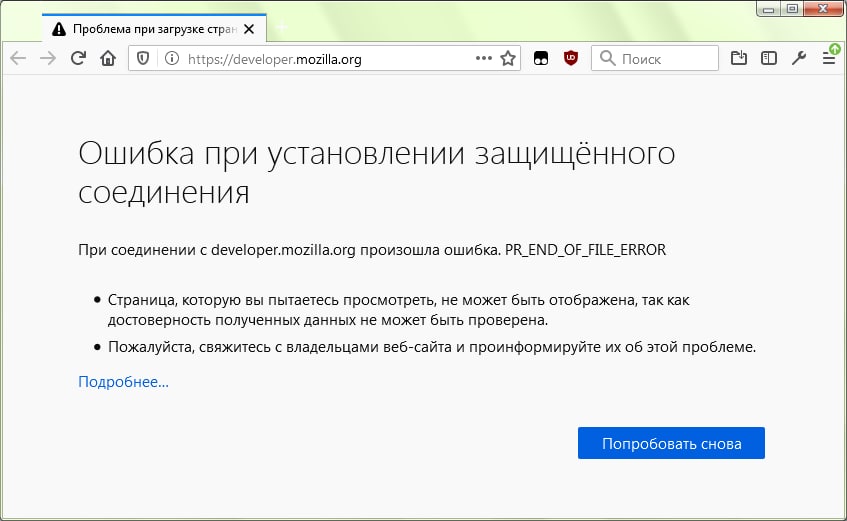847x521 pixels.
Task: Click the error heading 'Ошибка при установлении'
Action: click(x=377, y=172)
